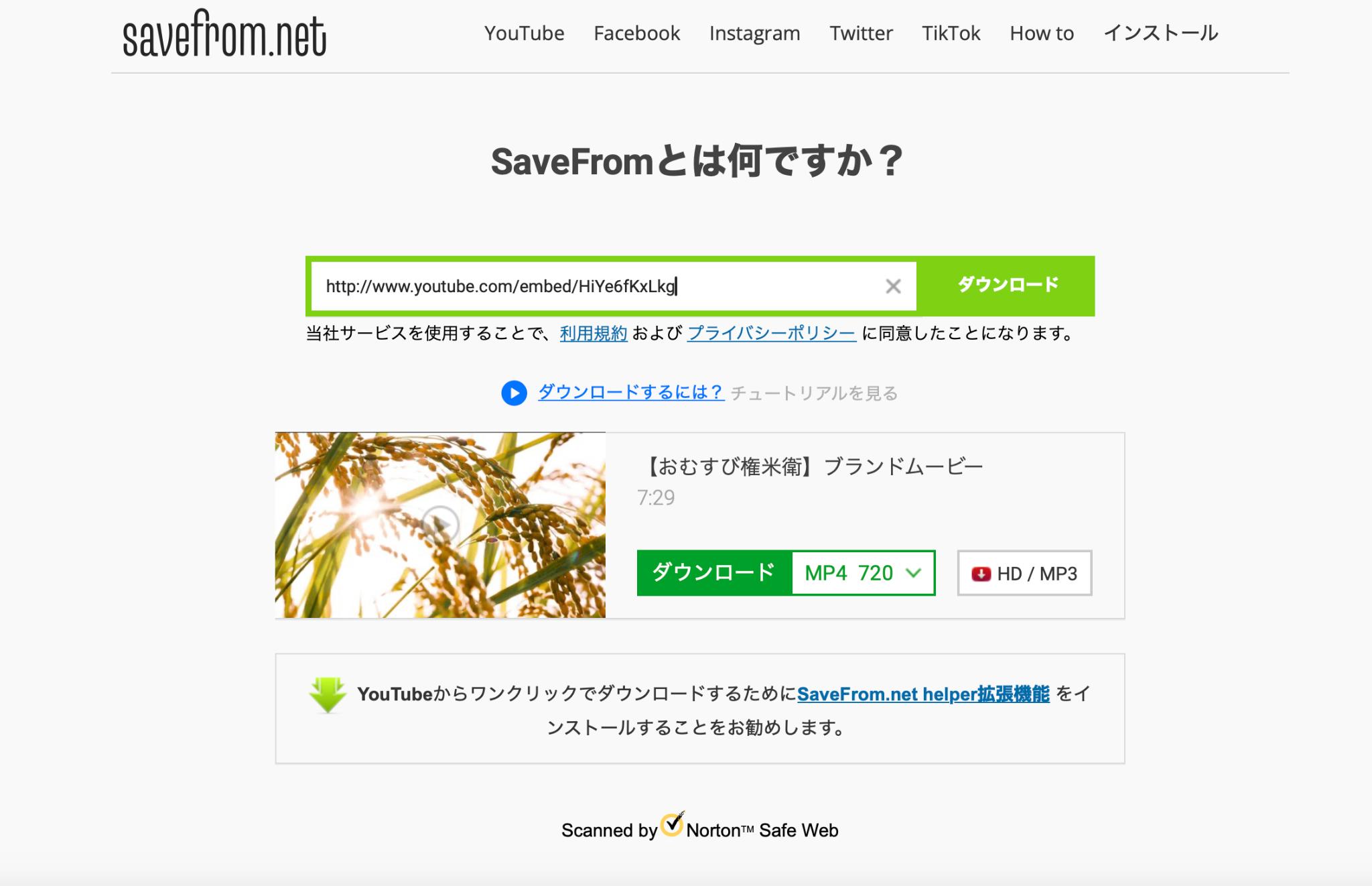Image resolution: width=1372 pixels, height=886 pixels.
Task: Click the チュートリアルを見る text
Action: pos(814,393)
